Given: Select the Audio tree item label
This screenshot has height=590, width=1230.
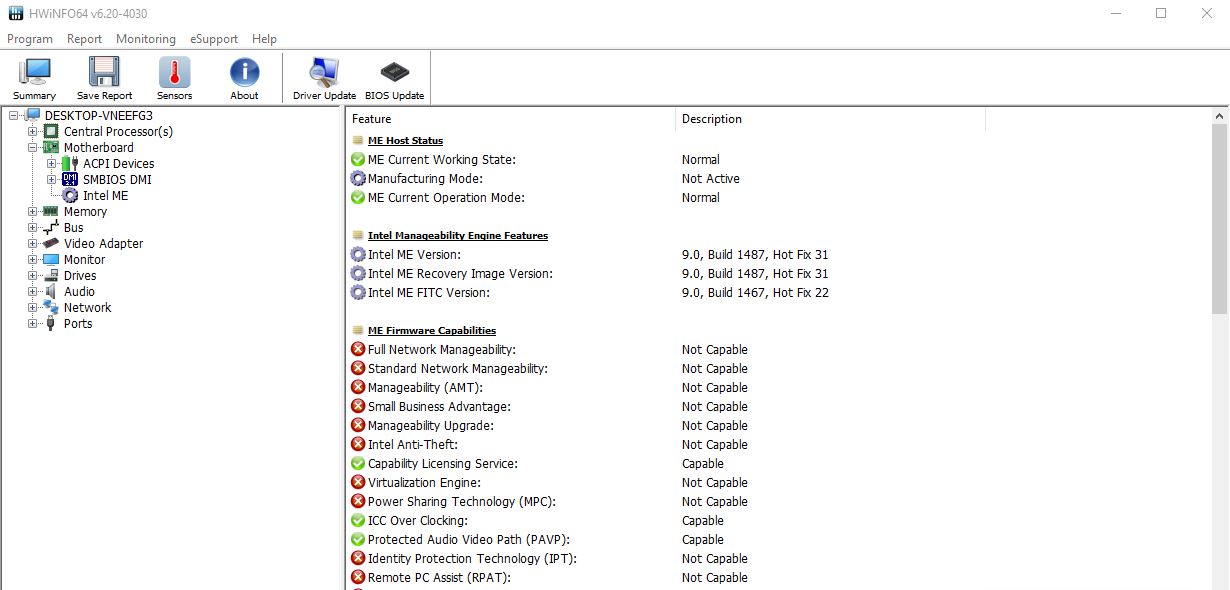Looking at the screenshot, I should pos(80,291).
